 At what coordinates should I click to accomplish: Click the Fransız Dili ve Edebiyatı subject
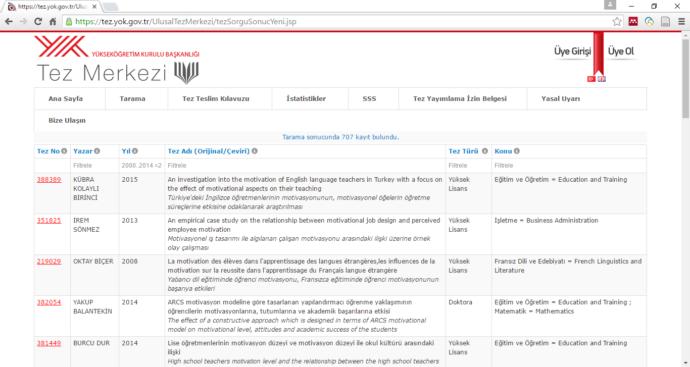click(x=568, y=266)
